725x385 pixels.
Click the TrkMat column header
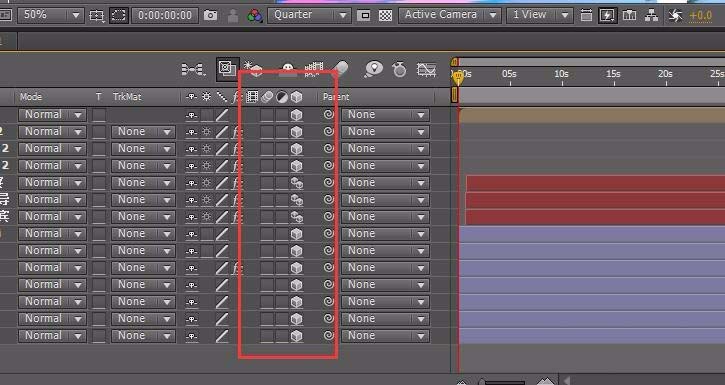pos(127,97)
